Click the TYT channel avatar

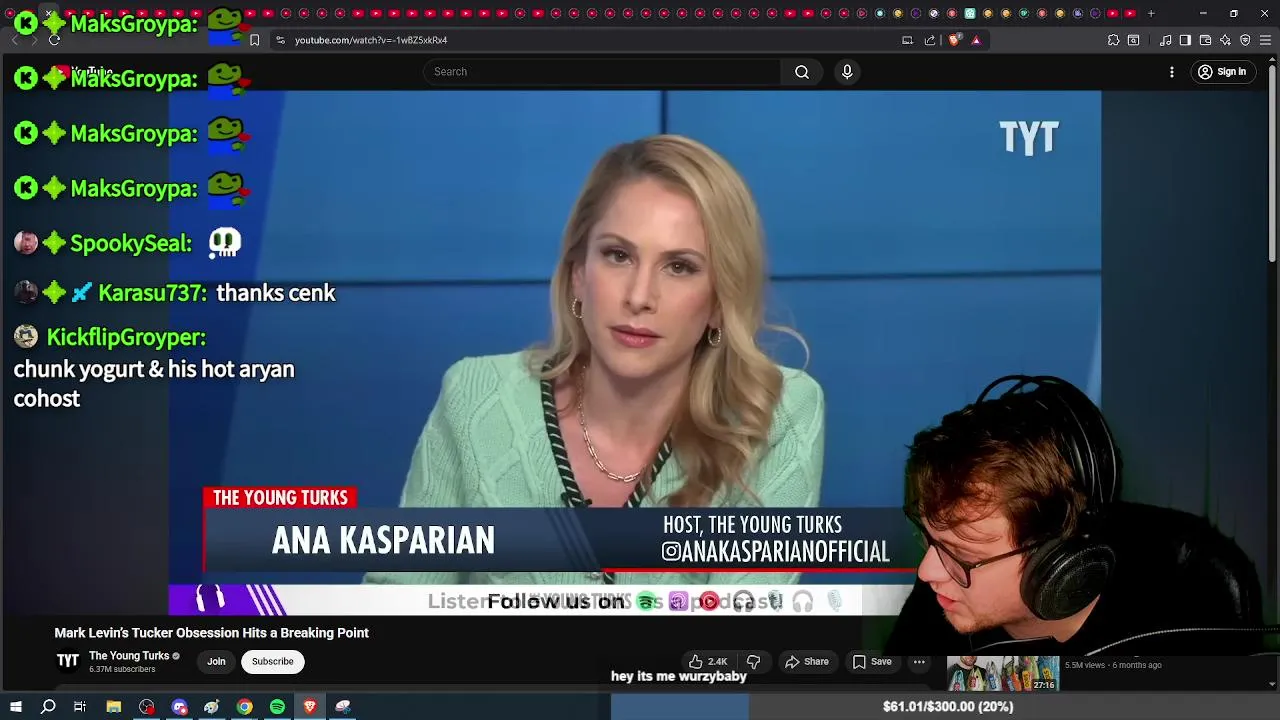pos(67,661)
